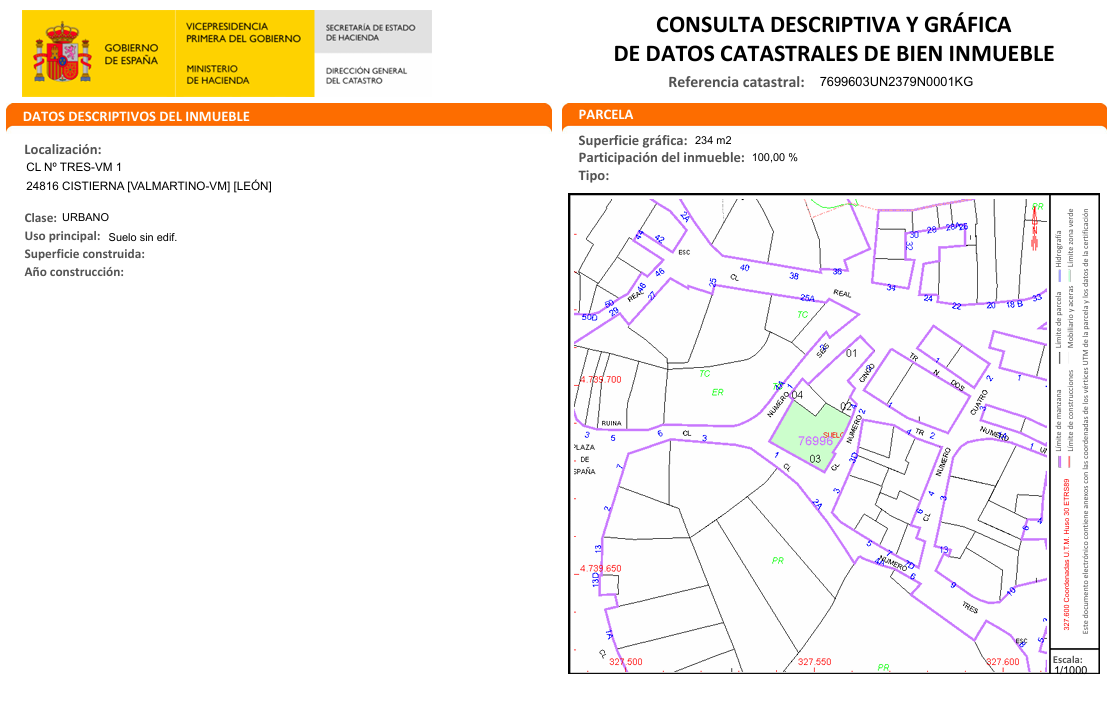
Task: Click the "Referencia catastral:" label
Action: coord(736,82)
